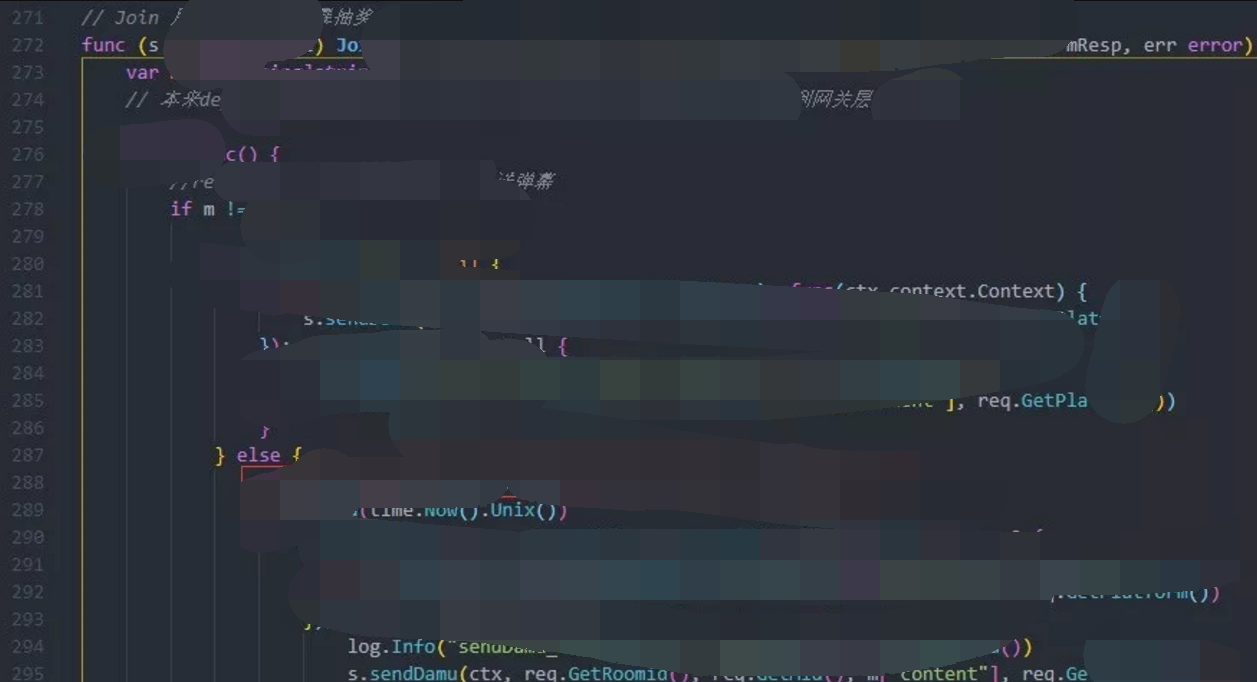The width and height of the screenshot is (1257, 682).
Task: Click line number 281 in the gutter
Action: (x=29, y=291)
